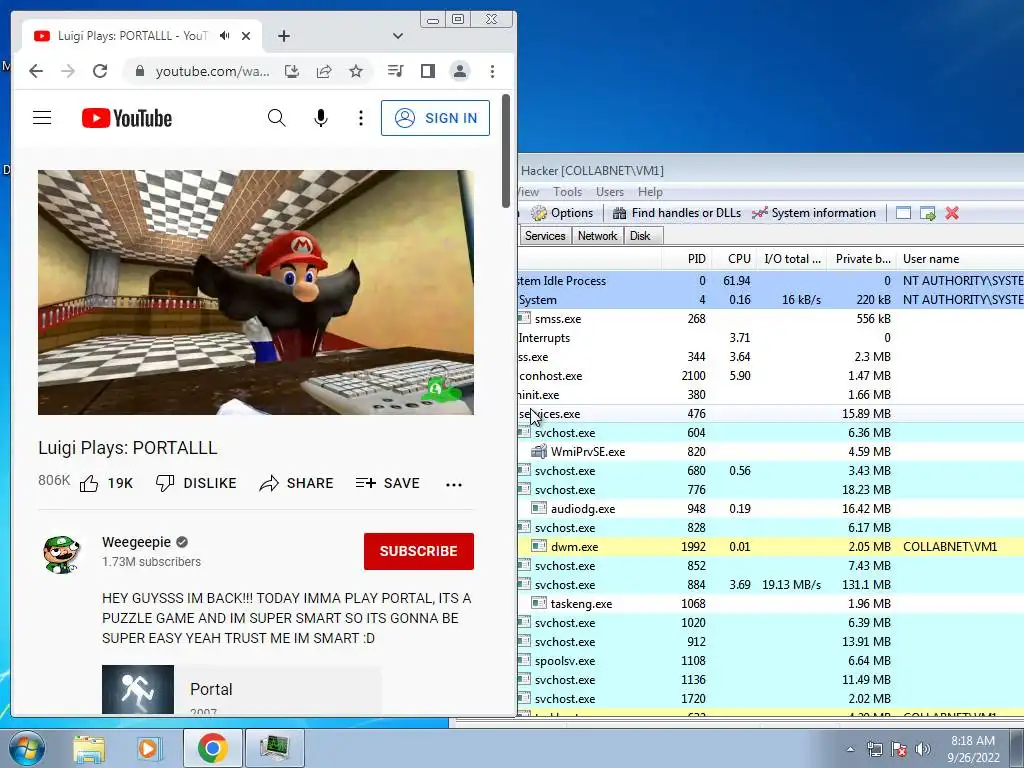Open YouTube hamburger guide menu
Image resolution: width=1024 pixels, height=768 pixels.
(x=42, y=118)
